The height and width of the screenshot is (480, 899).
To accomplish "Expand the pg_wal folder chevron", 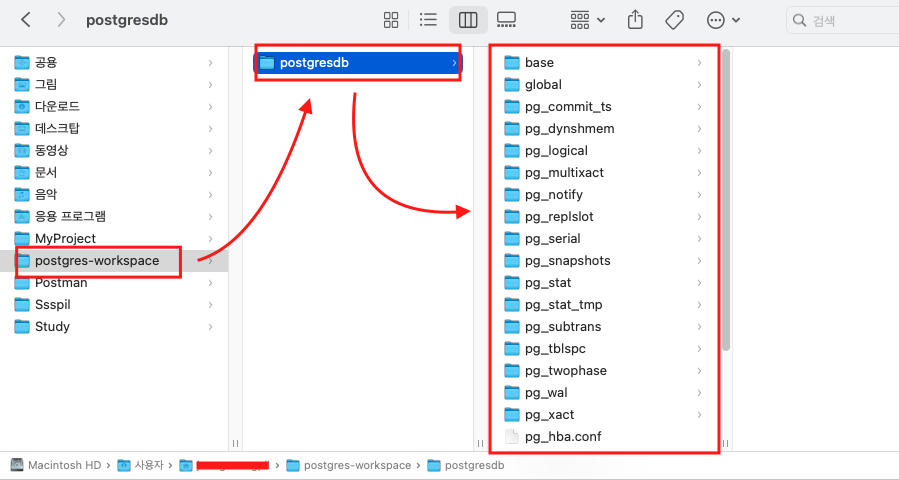I will 699,393.
